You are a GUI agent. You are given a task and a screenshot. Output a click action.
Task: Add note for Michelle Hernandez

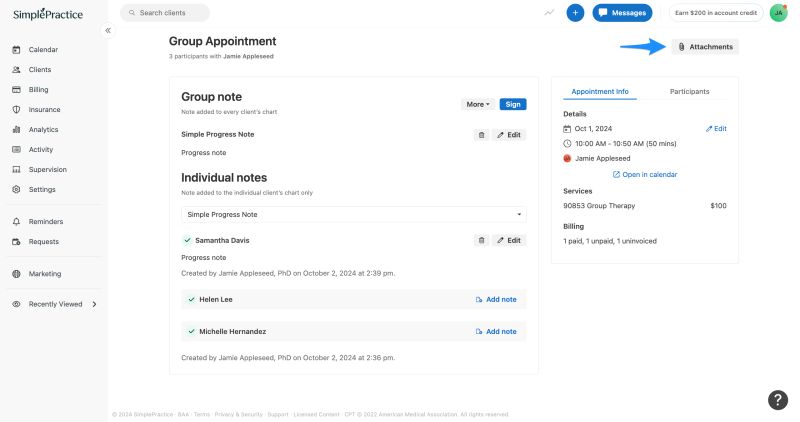[496, 332]
